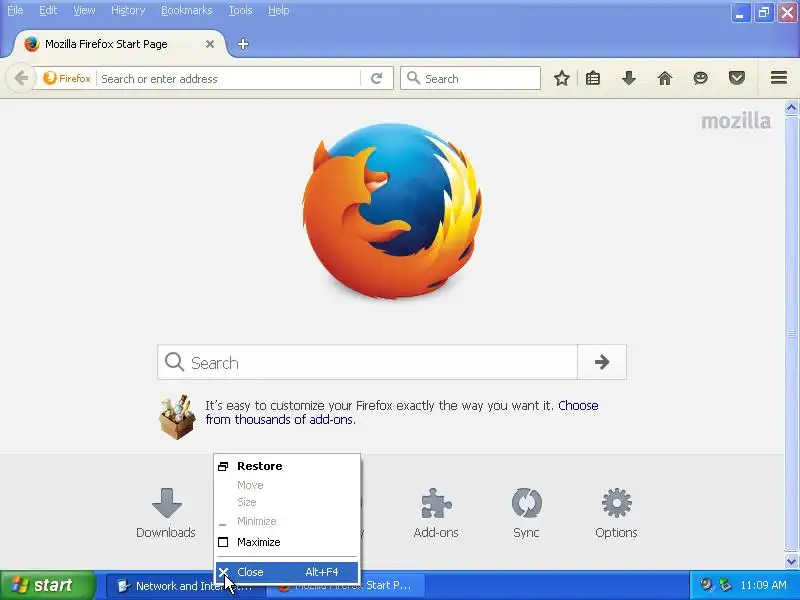Click the taskbar clock showing 11:09 AM
The image size is (800, 600).
point(763,585)
